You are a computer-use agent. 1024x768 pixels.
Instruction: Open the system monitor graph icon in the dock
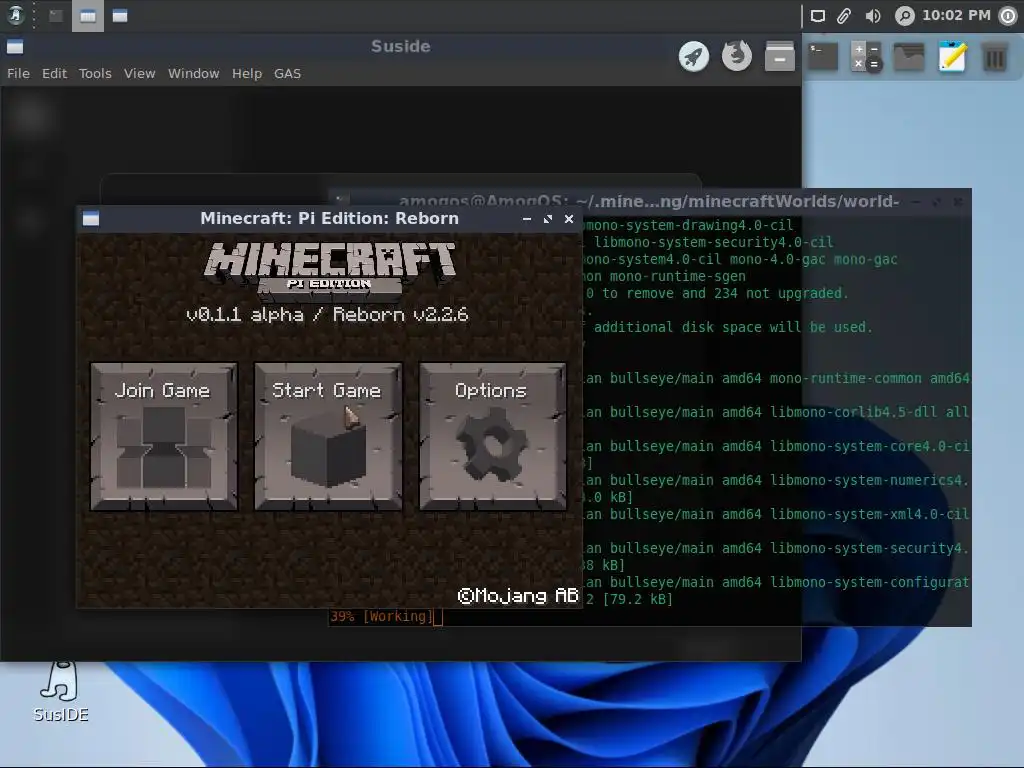[909, 56]
